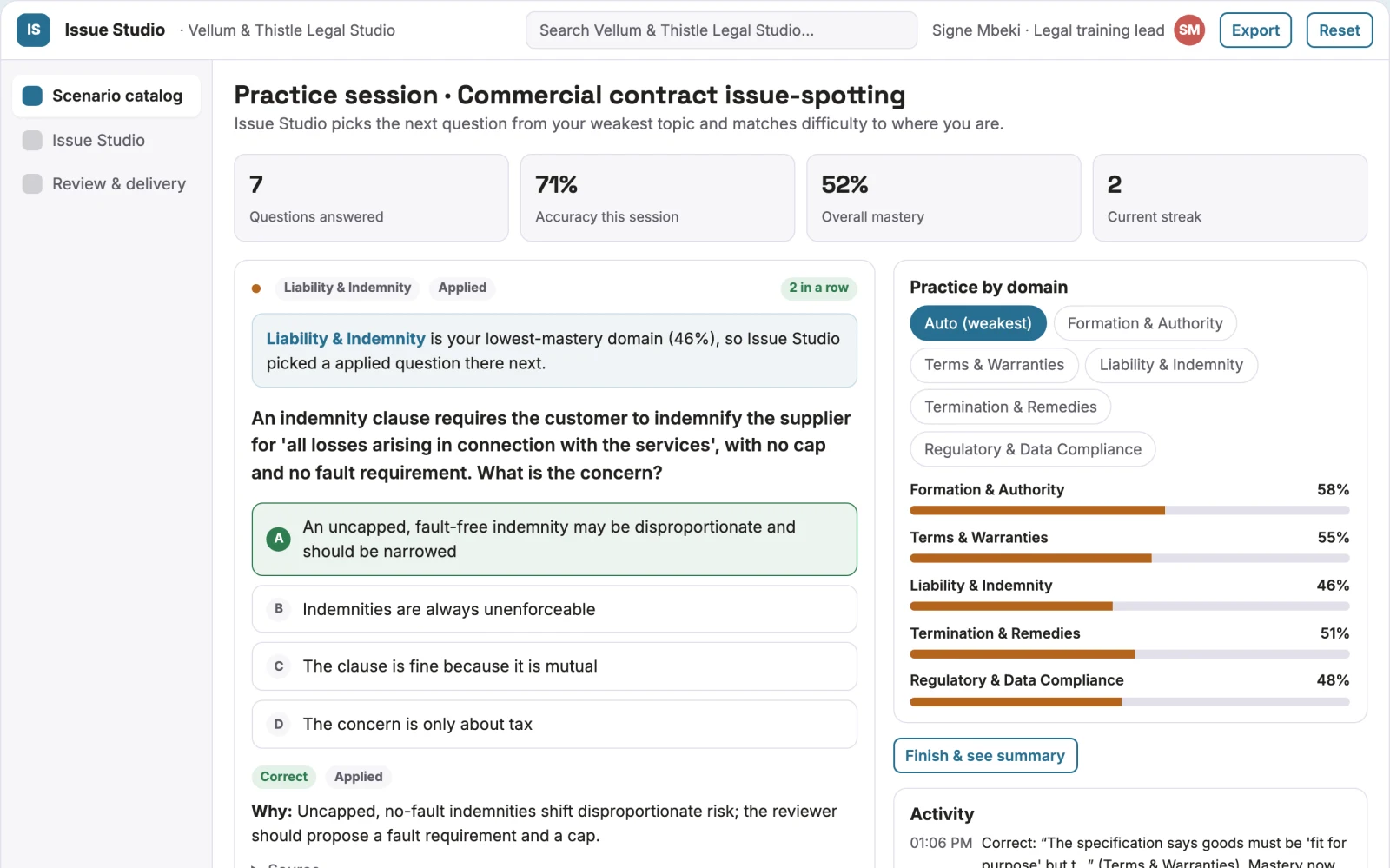Image resolution: width=1390 pixels, height=868 pixels.
Task: Click the Scenario catalog sidebar icon
Action: pyautogui.click(x=32, y=96)
